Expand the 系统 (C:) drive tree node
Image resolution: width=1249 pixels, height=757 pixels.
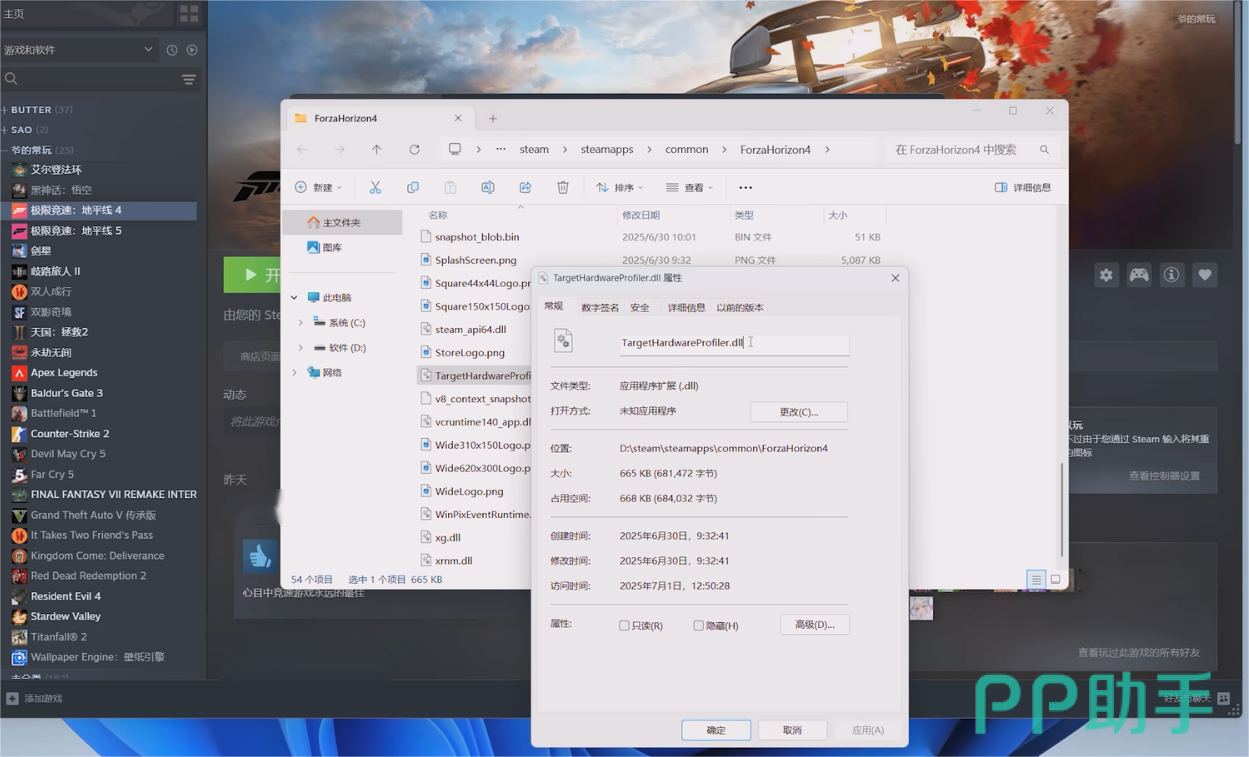coord(301,323)
